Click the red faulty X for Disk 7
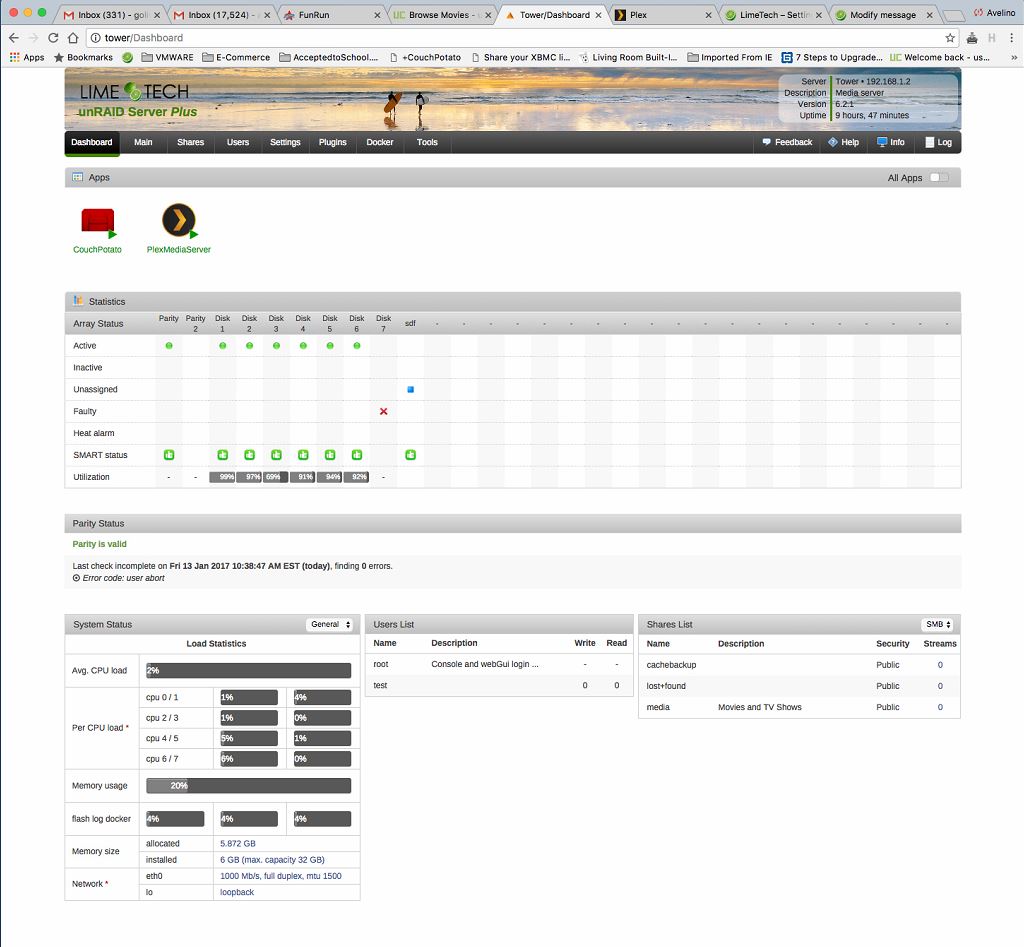This screenshot has height=947, width=1024. pos(383,411)
